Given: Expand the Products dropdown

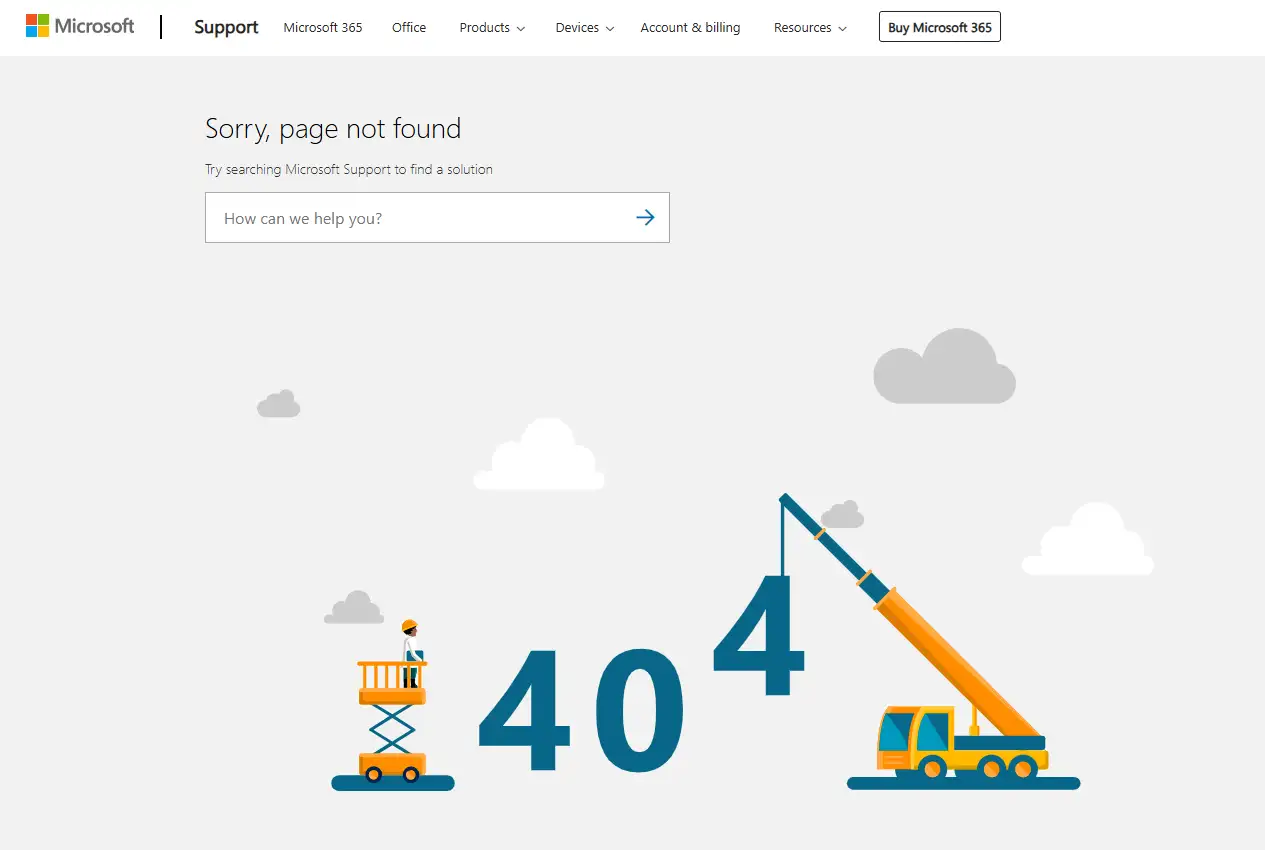Looking at the screenshot, I should tap(492, 27).
